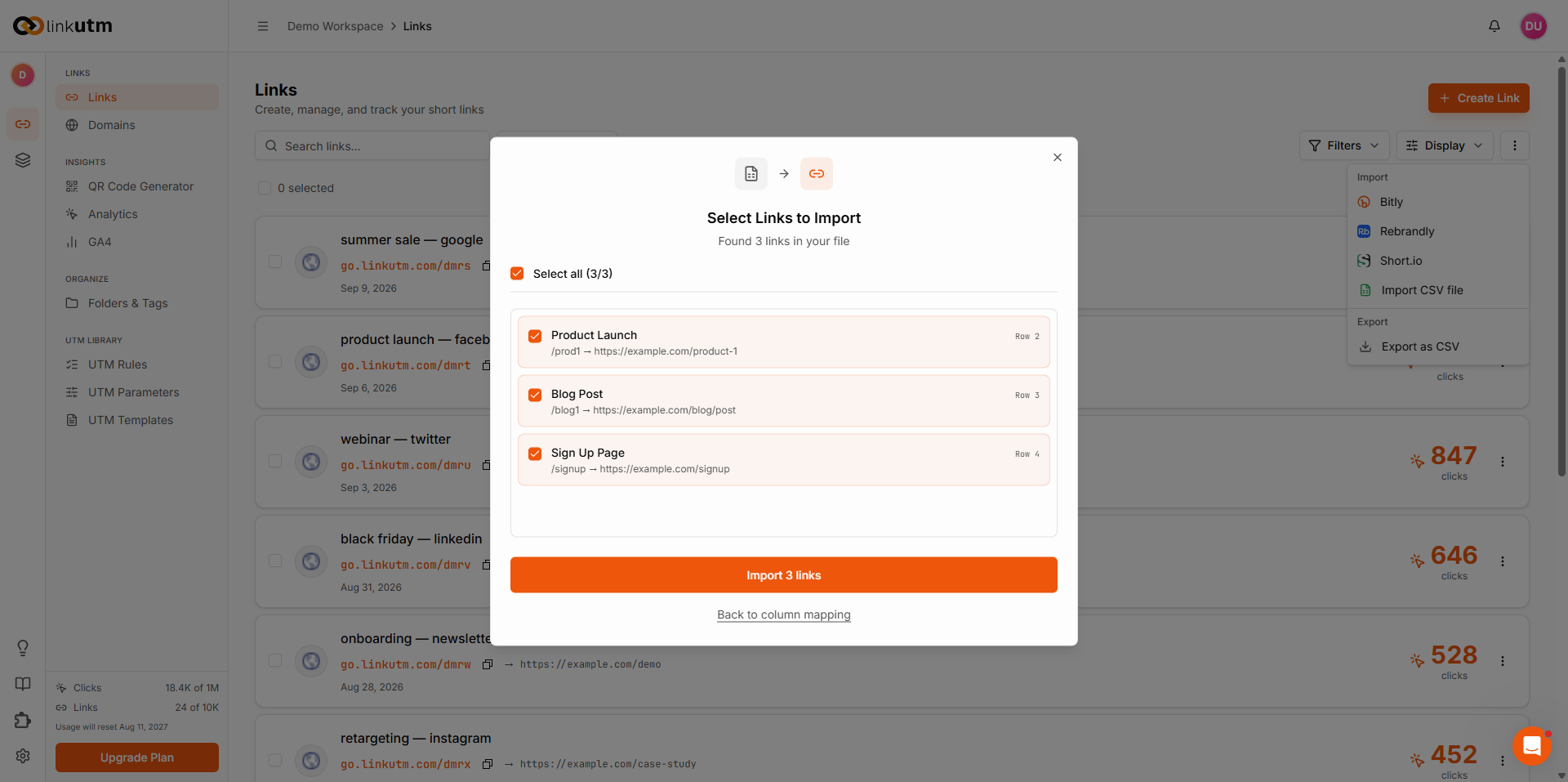Viewport: 1568px width, 782px height.
Task: Select Export as CSV menu item
Action: coord(1438,346)
